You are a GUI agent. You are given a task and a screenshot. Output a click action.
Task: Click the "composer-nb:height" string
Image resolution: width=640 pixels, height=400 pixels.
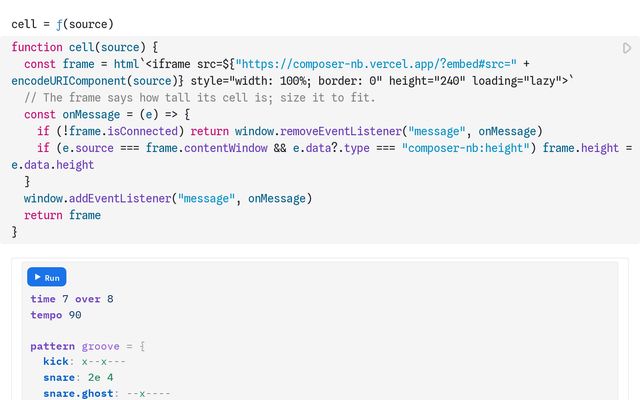click(468, 148)
